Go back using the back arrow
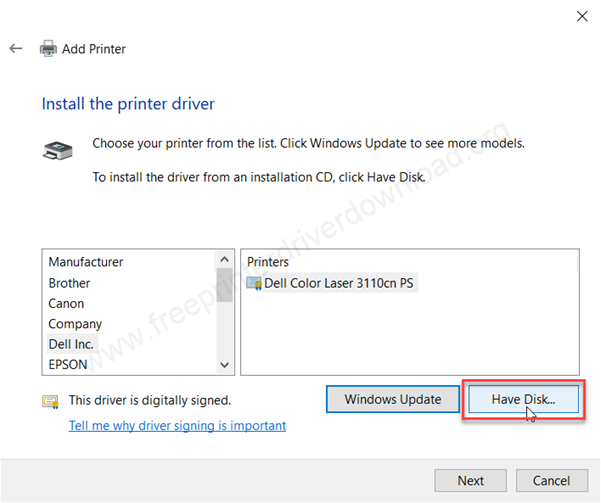Screen dimensions: 601x503 point(15,48)
